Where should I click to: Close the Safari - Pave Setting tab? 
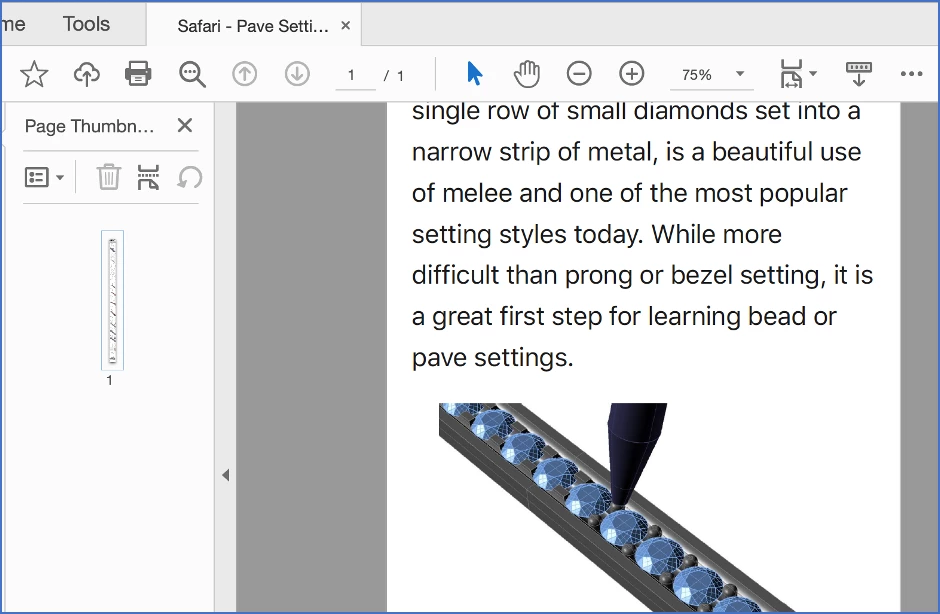click(x=345, y=25)
